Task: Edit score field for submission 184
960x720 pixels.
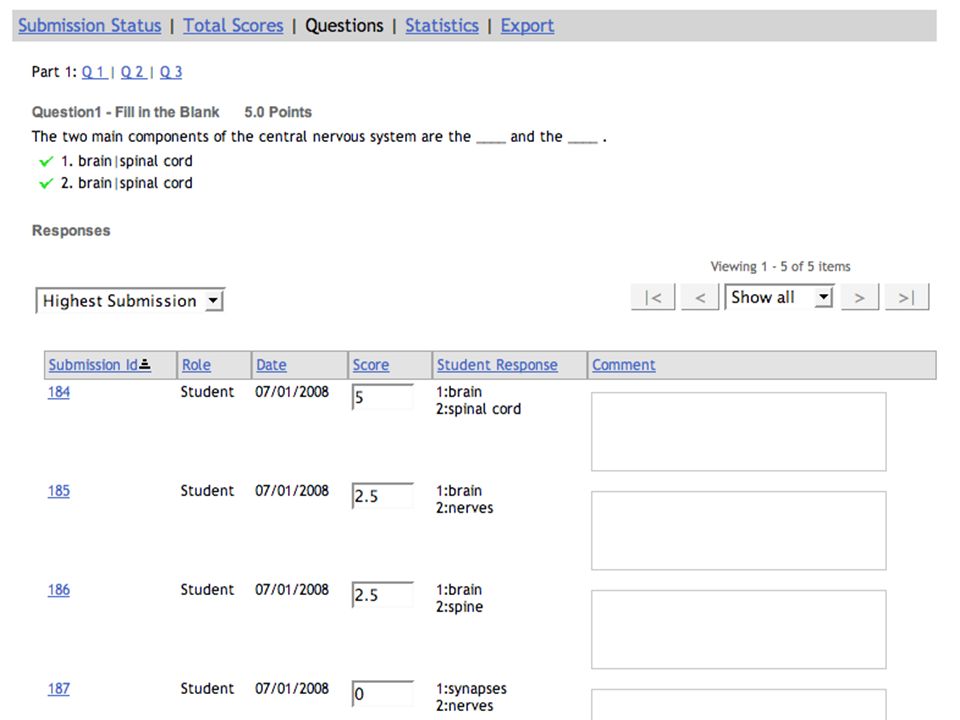Action: coord(383,397)
